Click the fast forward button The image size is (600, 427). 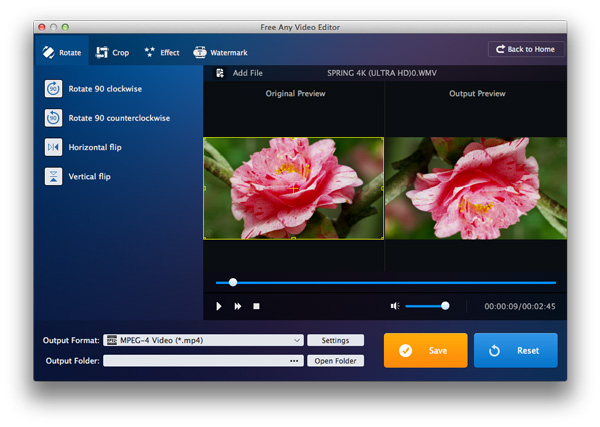238,306
